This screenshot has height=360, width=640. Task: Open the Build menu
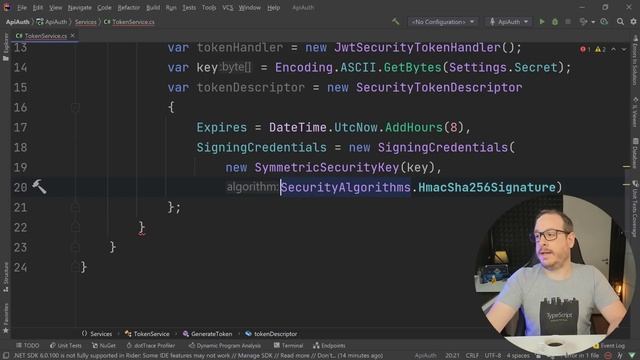click(x=153, y=7)
